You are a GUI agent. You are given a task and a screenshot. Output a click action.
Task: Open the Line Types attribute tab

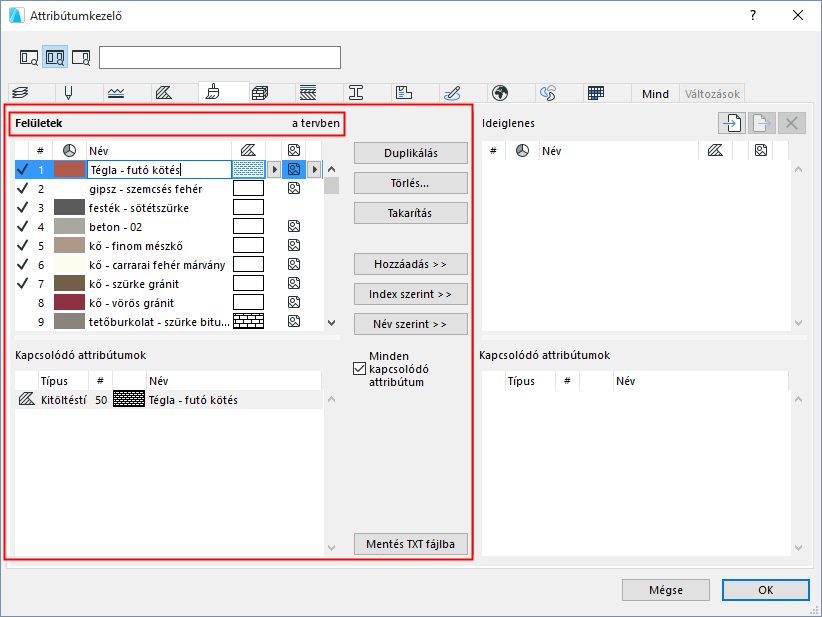pyautogui.click(x=116, y=93)
